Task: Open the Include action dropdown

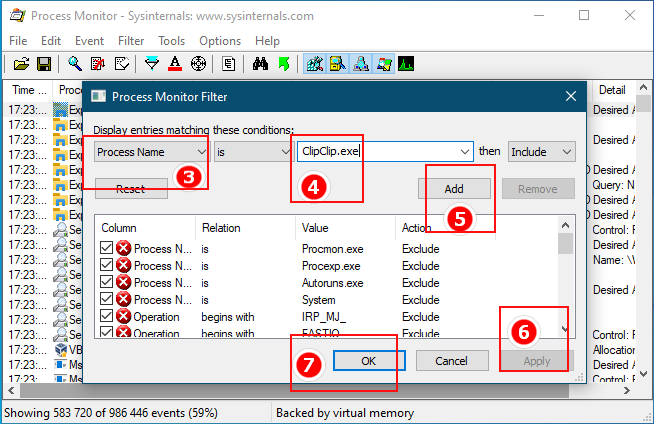Action: coord(541,152)
